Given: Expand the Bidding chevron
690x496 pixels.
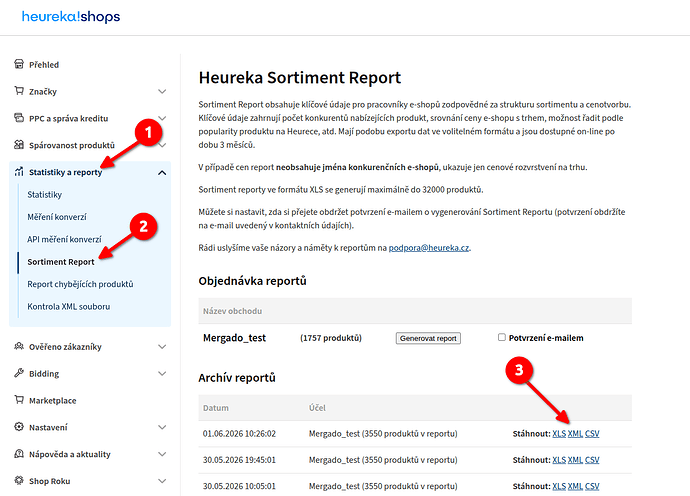Looking at the screenshot, I should (162, 374).
